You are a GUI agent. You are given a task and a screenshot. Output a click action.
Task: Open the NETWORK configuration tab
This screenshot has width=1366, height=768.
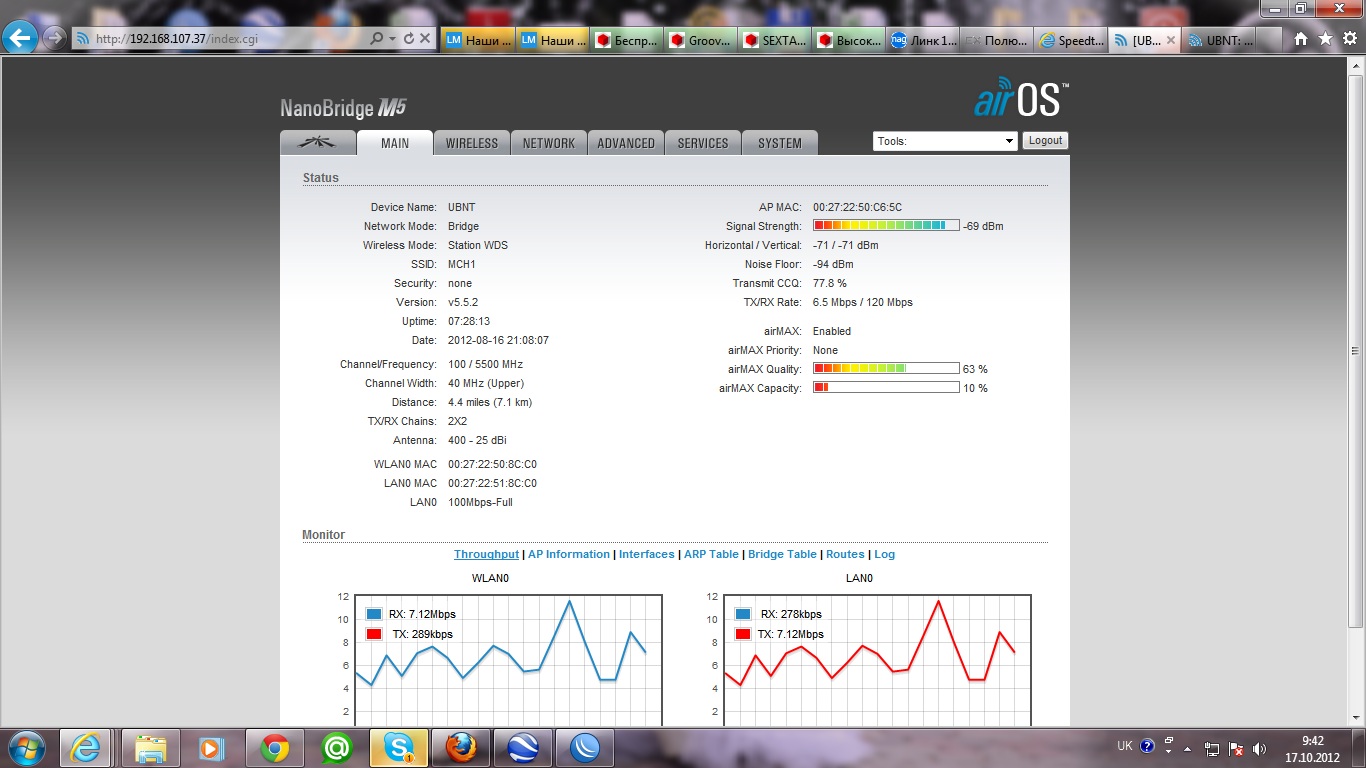549,143
